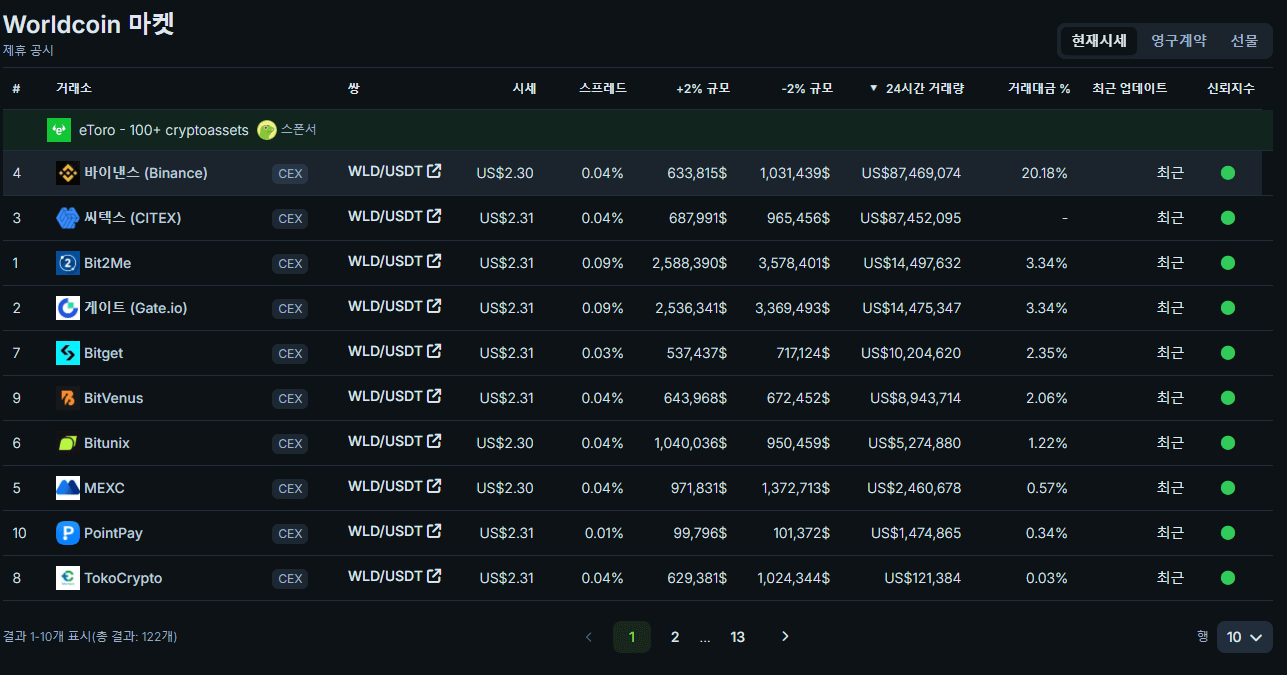Open external link icon in Bitget row
Image resolution: width=1287 pixels, height=675 pixels.
[434, 351]
